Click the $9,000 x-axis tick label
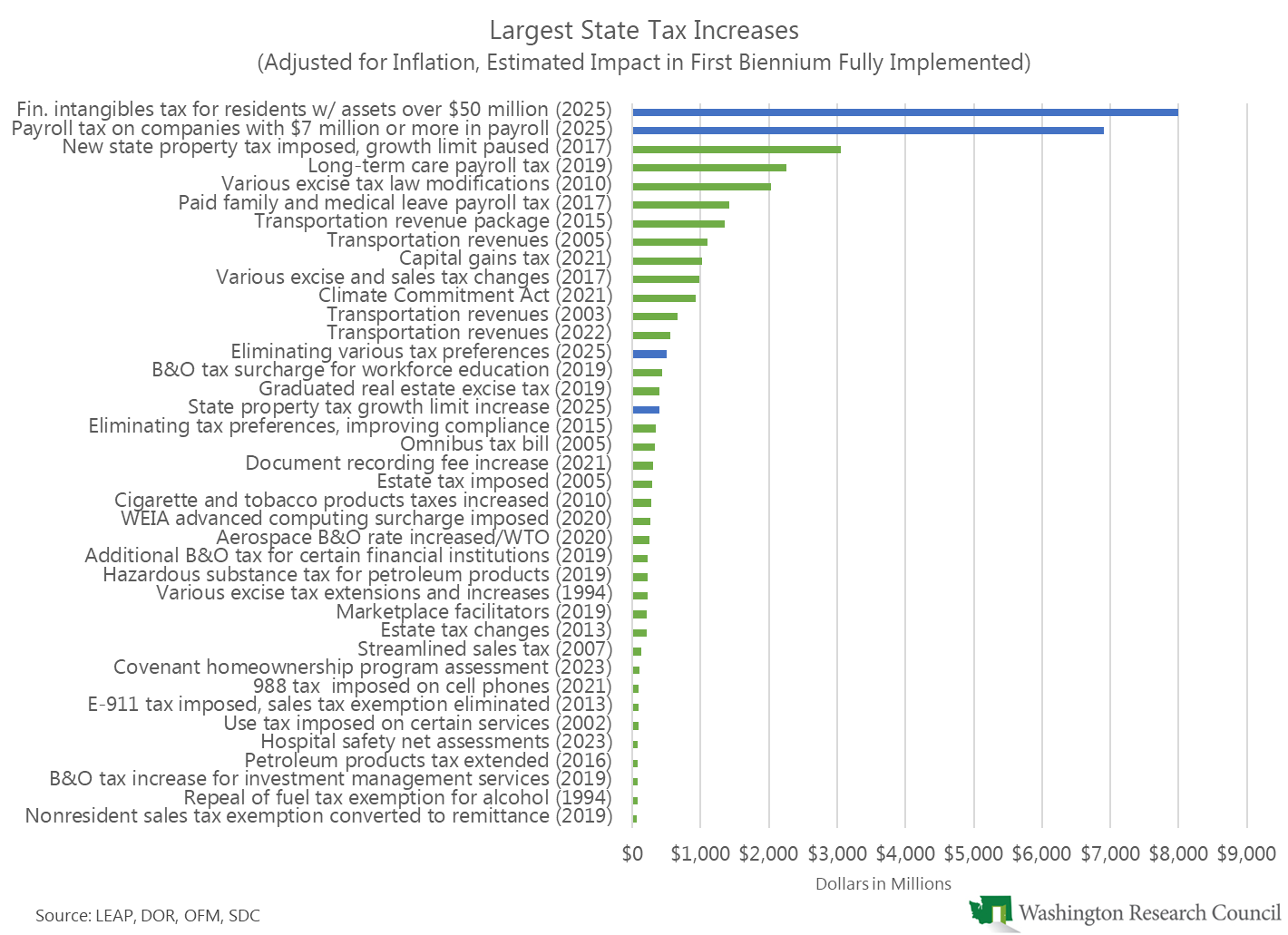This screenshot has width=1288, height=935. [x=1246, y=853]
